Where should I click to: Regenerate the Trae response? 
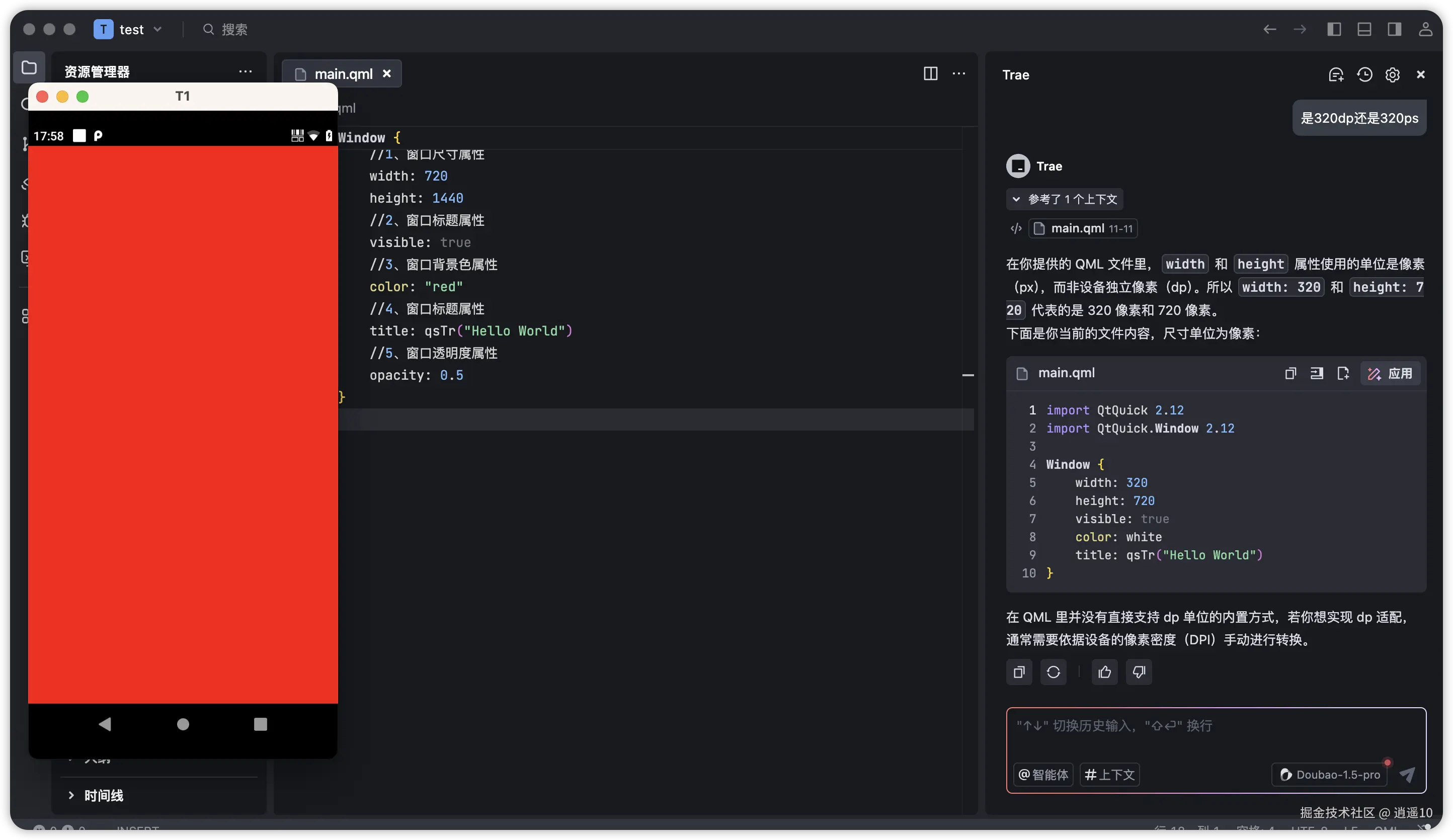pos(1053,672)
